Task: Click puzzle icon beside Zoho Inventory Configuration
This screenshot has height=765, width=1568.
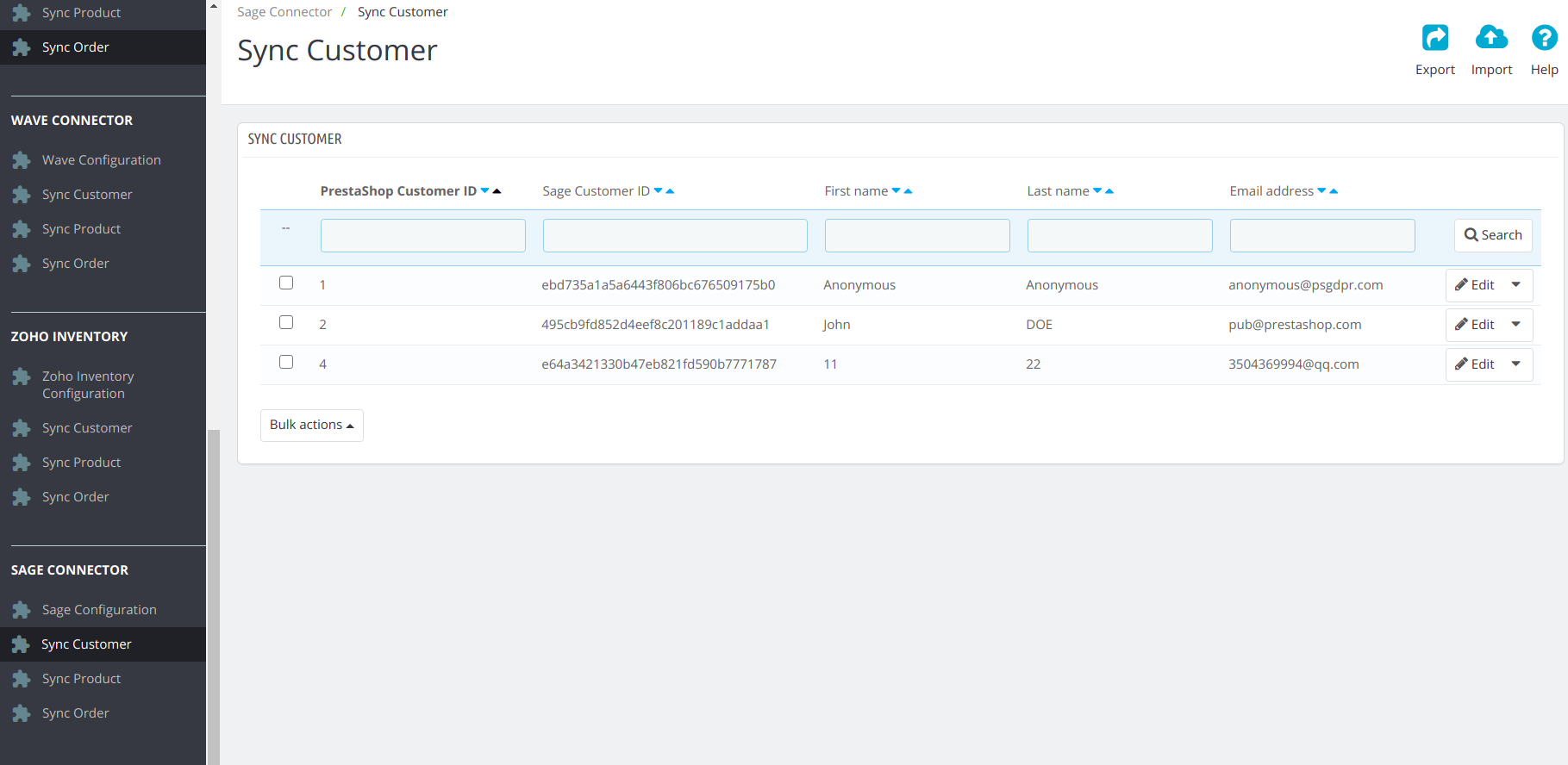Action: click(x=22, y=376)
